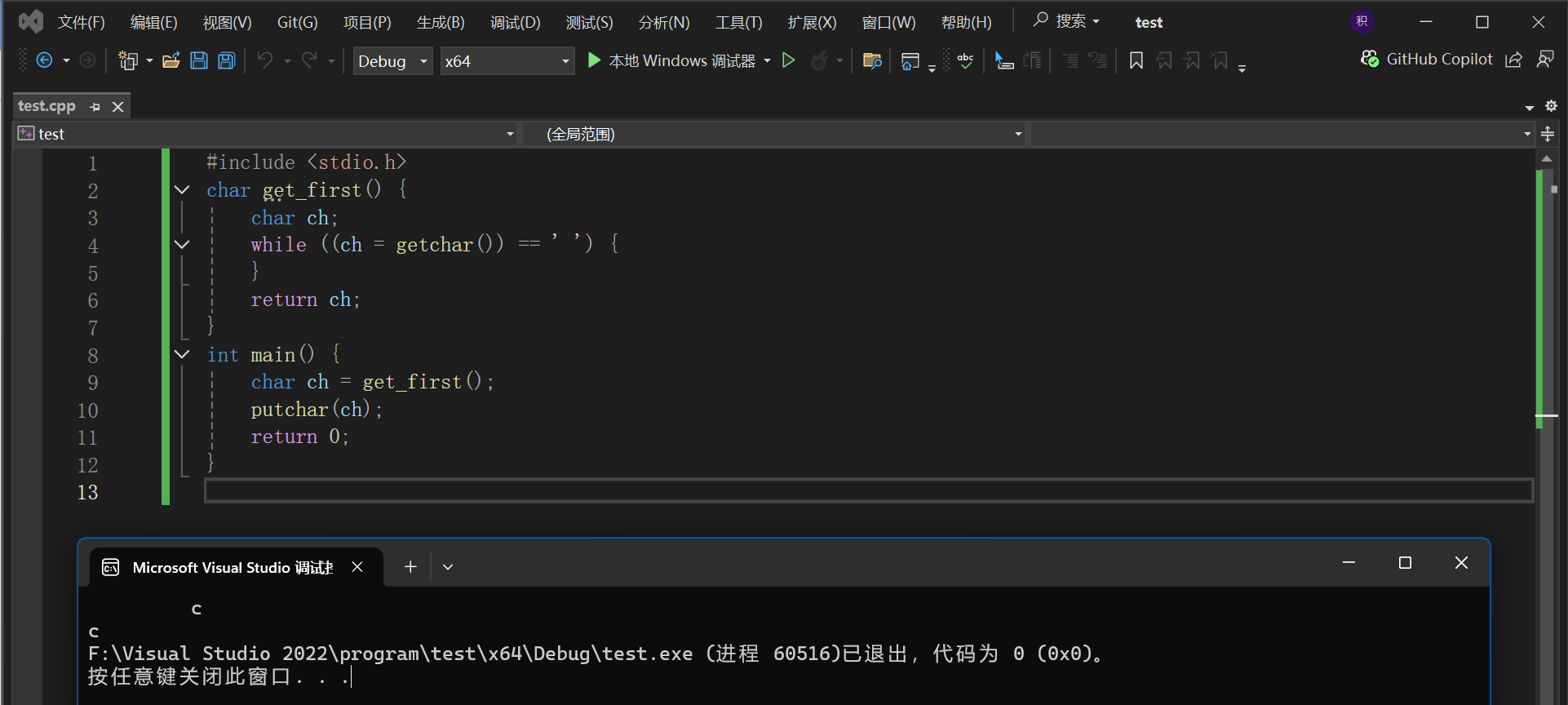This screenshot has width=1568, height=705.
Task: Open the test project scope dropdown
Action: click(266, 134)
